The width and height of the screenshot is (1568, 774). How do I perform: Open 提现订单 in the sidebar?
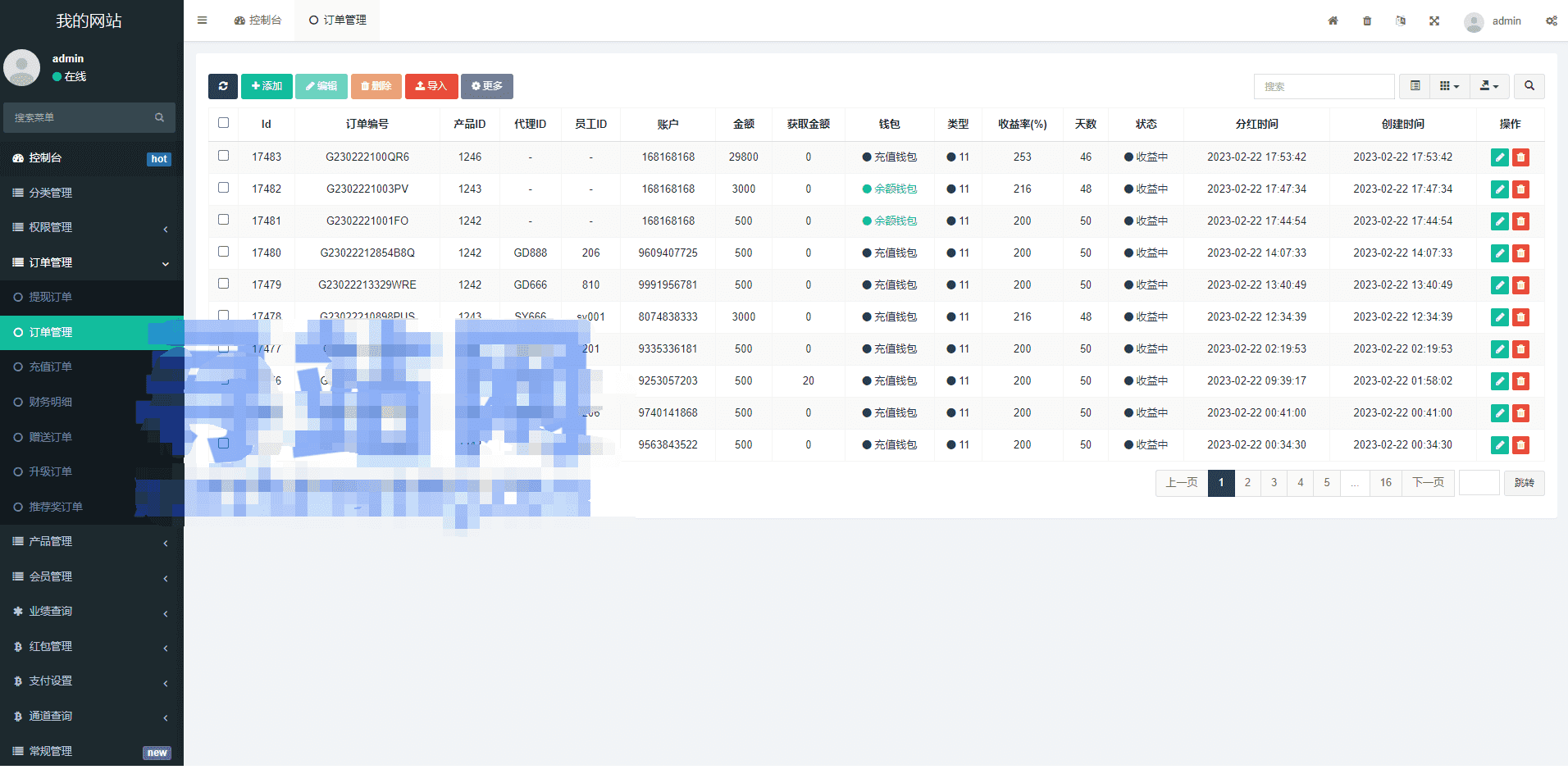click(x=51, y=298)
